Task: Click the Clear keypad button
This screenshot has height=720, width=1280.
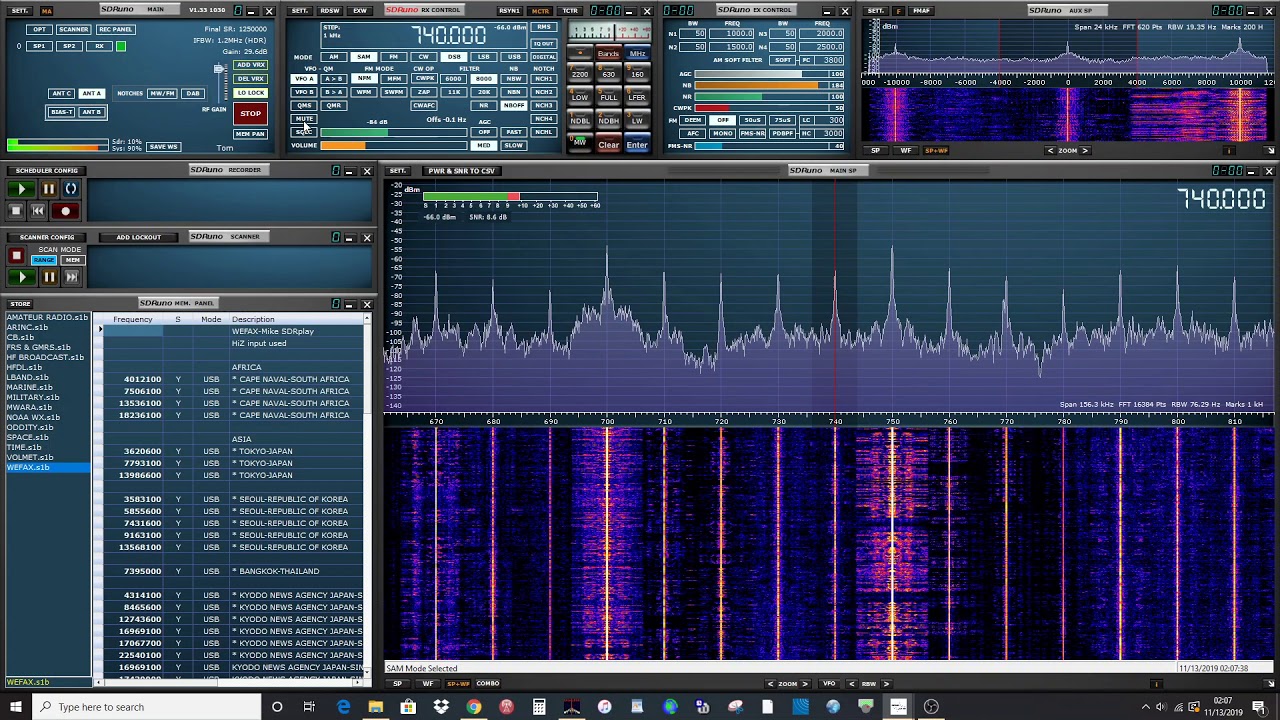Action: (608, 145)
